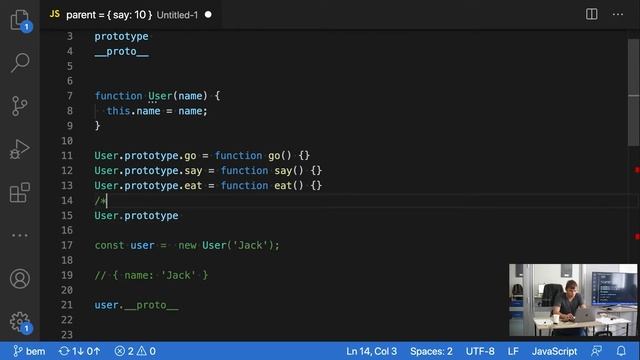Viewport: 640px width, 360px height.
Task: Open the Search view icon
Action: coord(20,62)
